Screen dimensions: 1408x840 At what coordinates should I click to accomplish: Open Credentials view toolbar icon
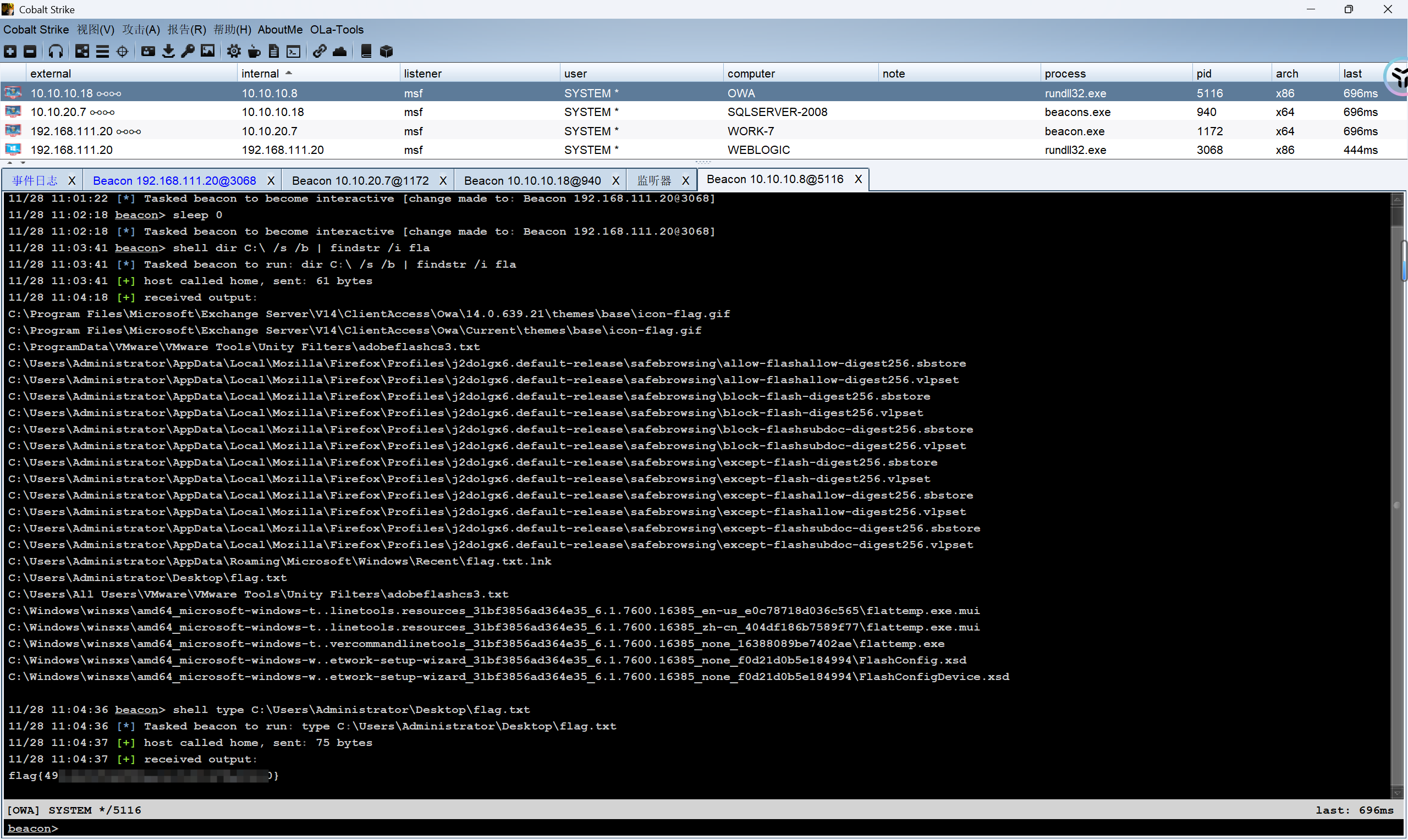pyautogui.click(x=148, y=52)
